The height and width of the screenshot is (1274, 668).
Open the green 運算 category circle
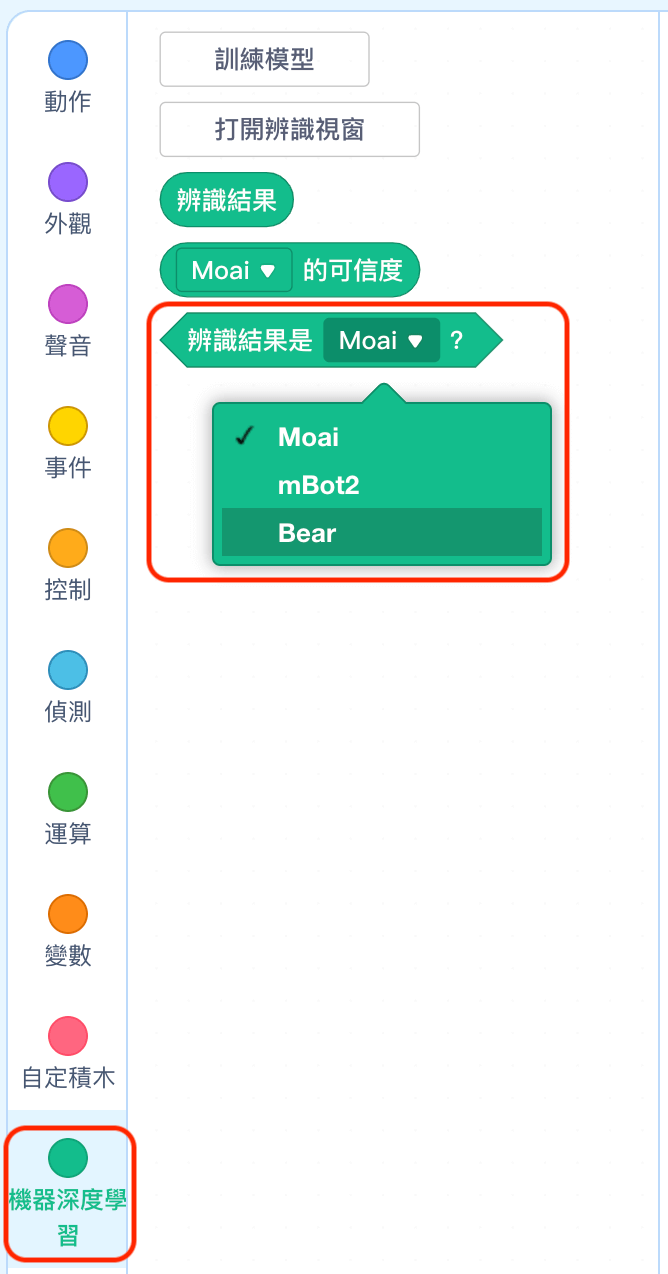(68, 793)
